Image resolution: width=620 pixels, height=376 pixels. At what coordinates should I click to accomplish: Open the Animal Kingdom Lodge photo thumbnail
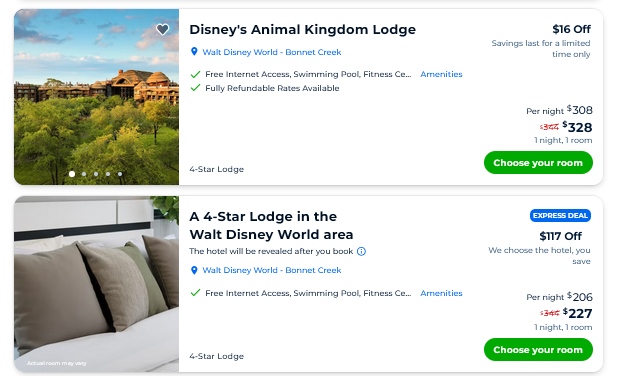click(x=96, y=97)
